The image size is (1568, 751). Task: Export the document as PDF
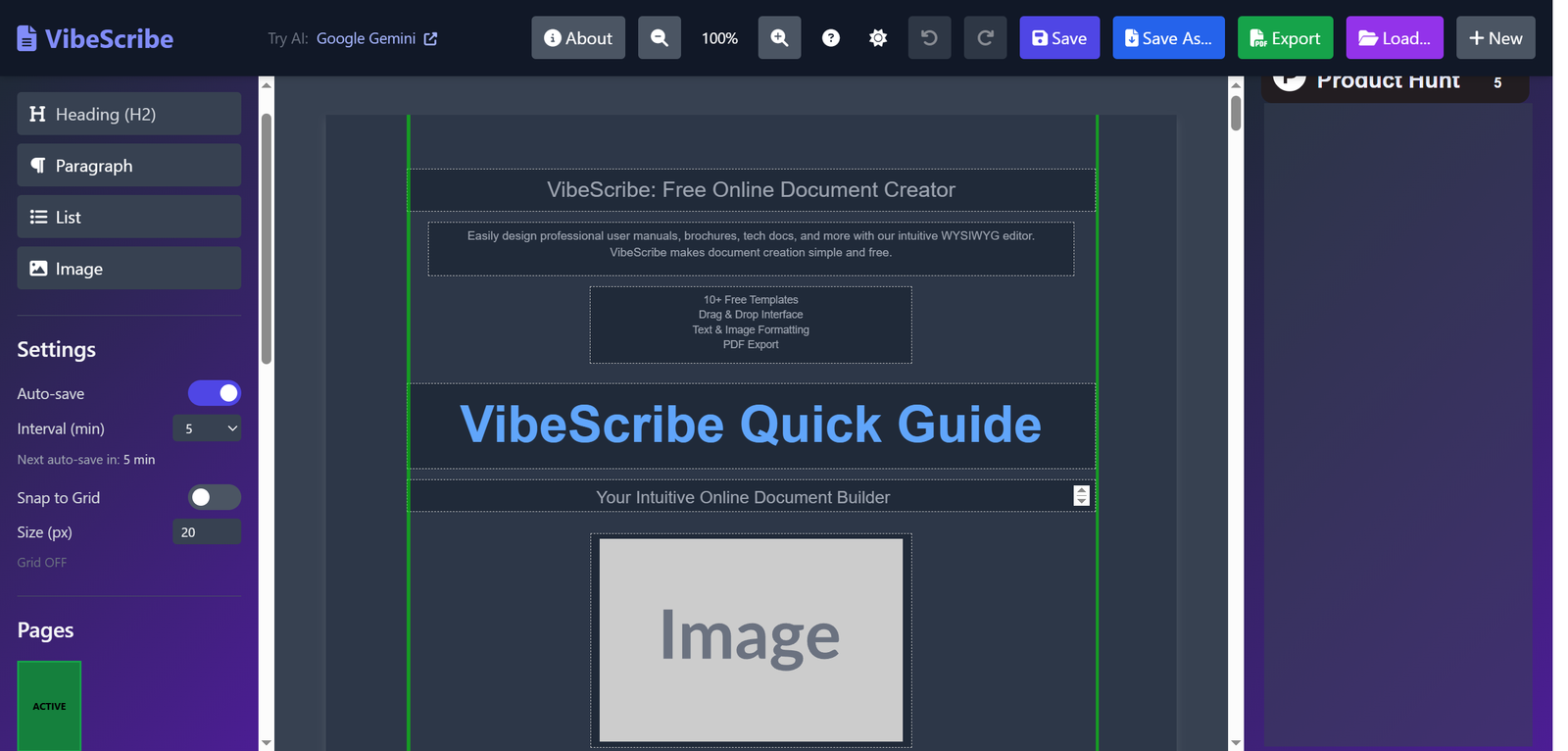click(1285, 38)
